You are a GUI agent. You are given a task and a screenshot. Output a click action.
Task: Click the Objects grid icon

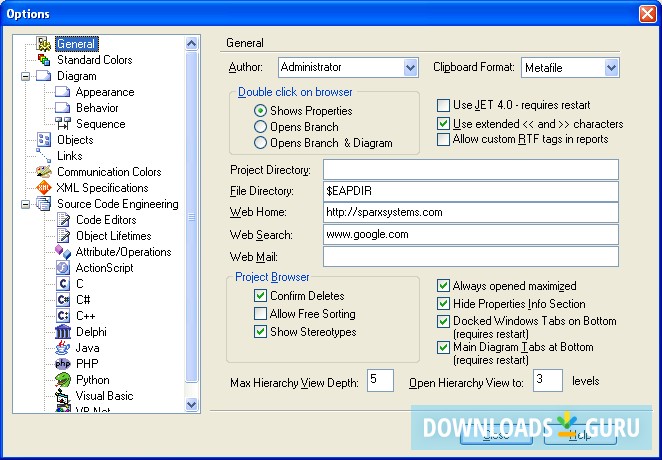[x=43, y=140]
